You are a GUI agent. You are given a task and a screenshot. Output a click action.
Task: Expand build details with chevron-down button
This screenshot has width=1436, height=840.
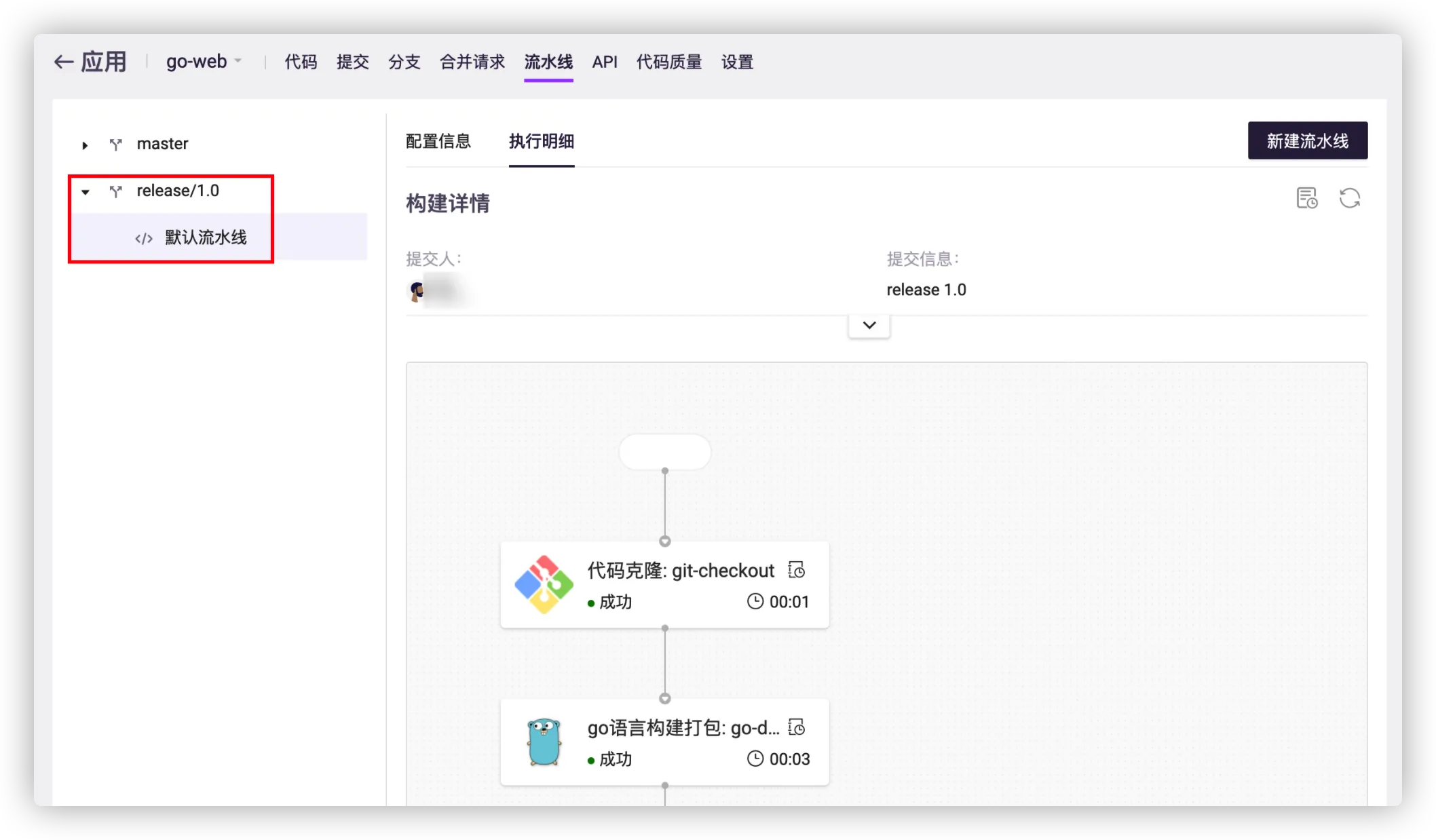tap(869, 325)
